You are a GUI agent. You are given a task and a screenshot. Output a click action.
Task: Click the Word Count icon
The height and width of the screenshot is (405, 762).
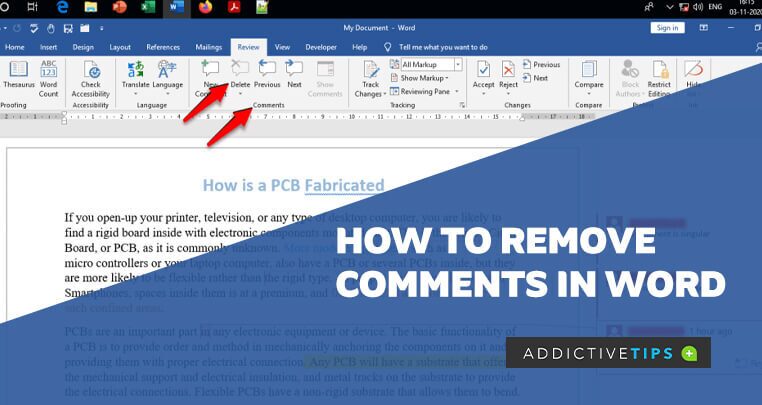pyautogui.click(x=48, y=75)
